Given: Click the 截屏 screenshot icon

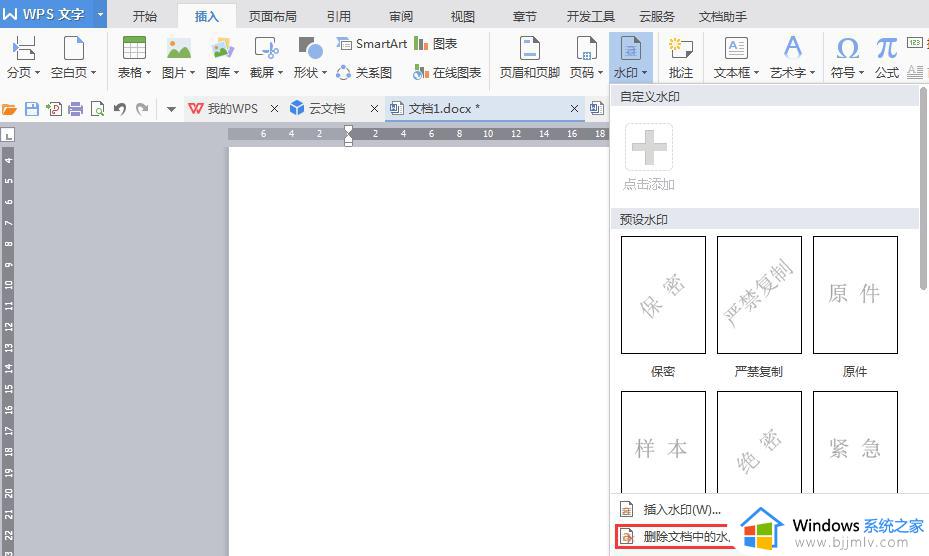Looking at the screenshot, I should [x=266, y=49].
